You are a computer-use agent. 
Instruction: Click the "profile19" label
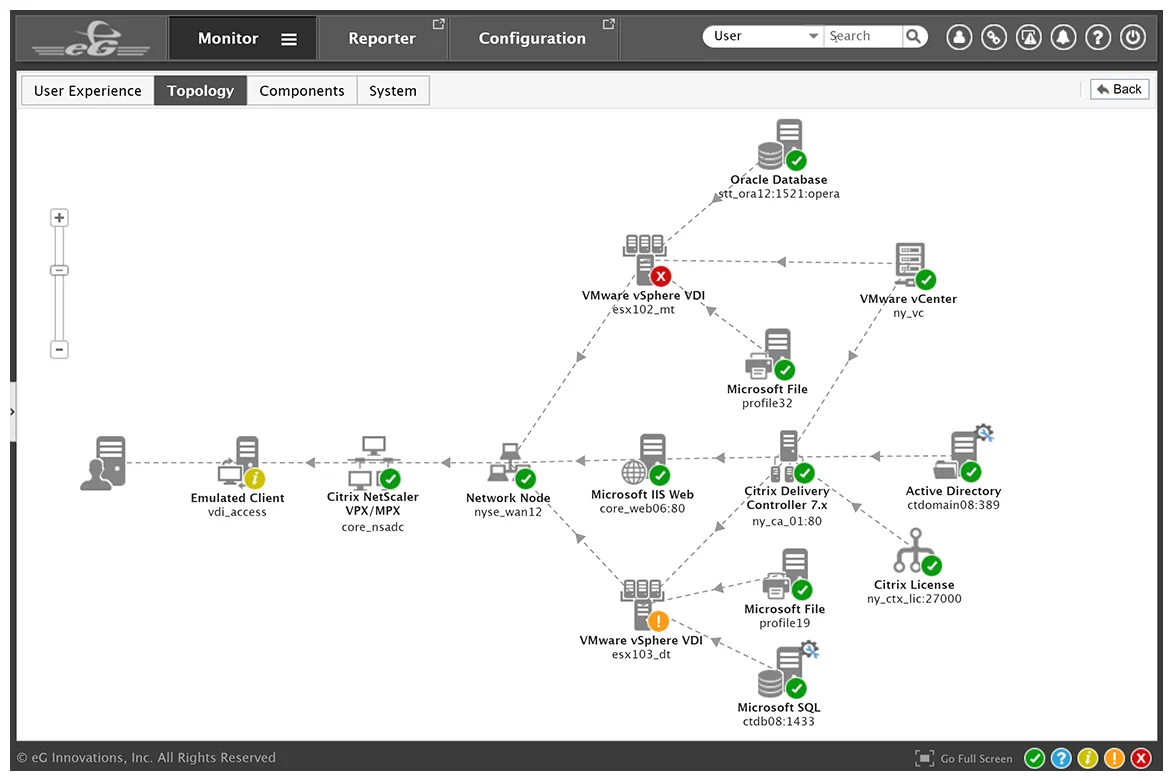pos(784,623)
